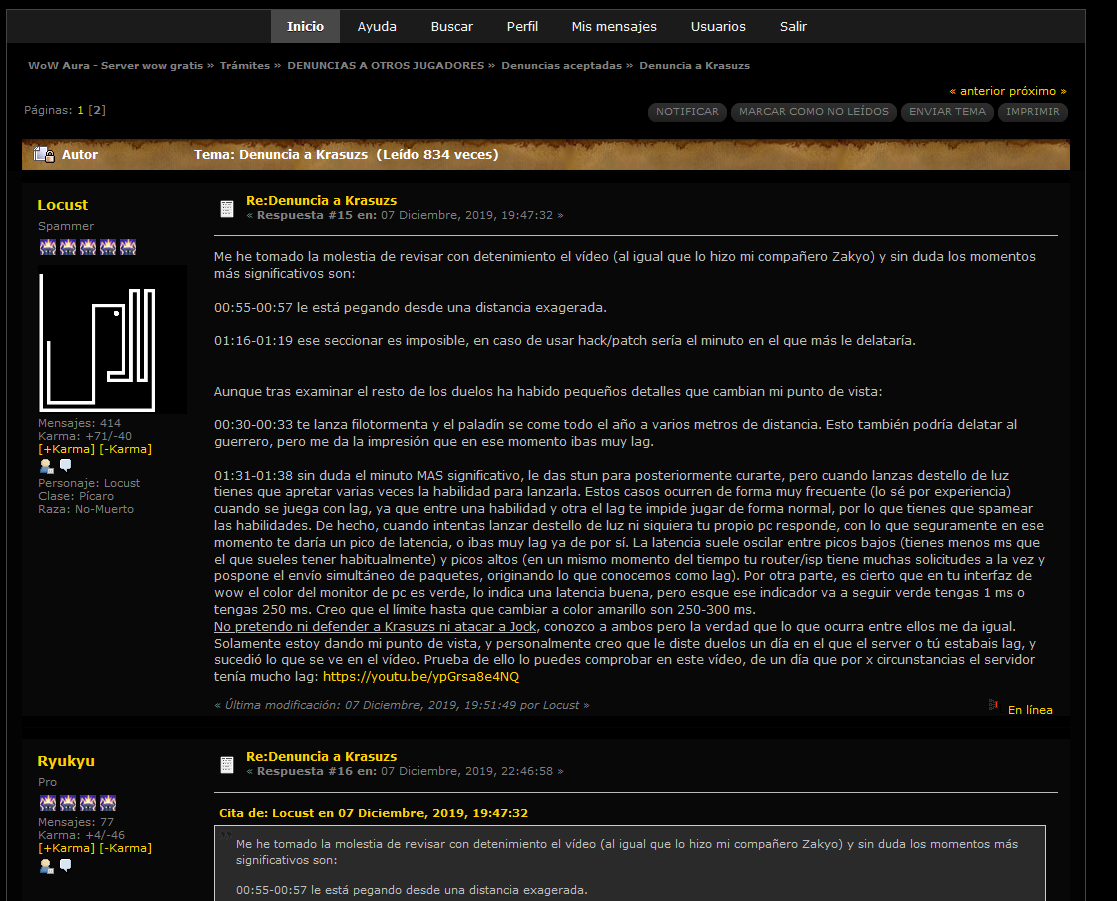Screen dimensions: 1117x901
Task: Select 'Personaje: Locust' text
Action: (89, 483)
